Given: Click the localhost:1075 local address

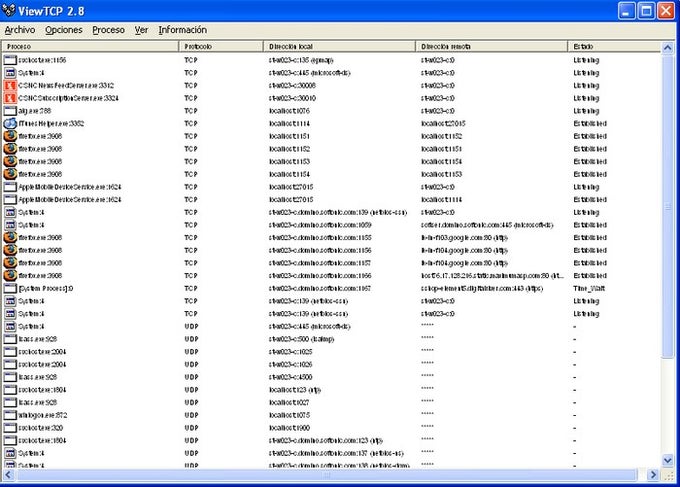Looking at the screenshot, I should point(289,415).
